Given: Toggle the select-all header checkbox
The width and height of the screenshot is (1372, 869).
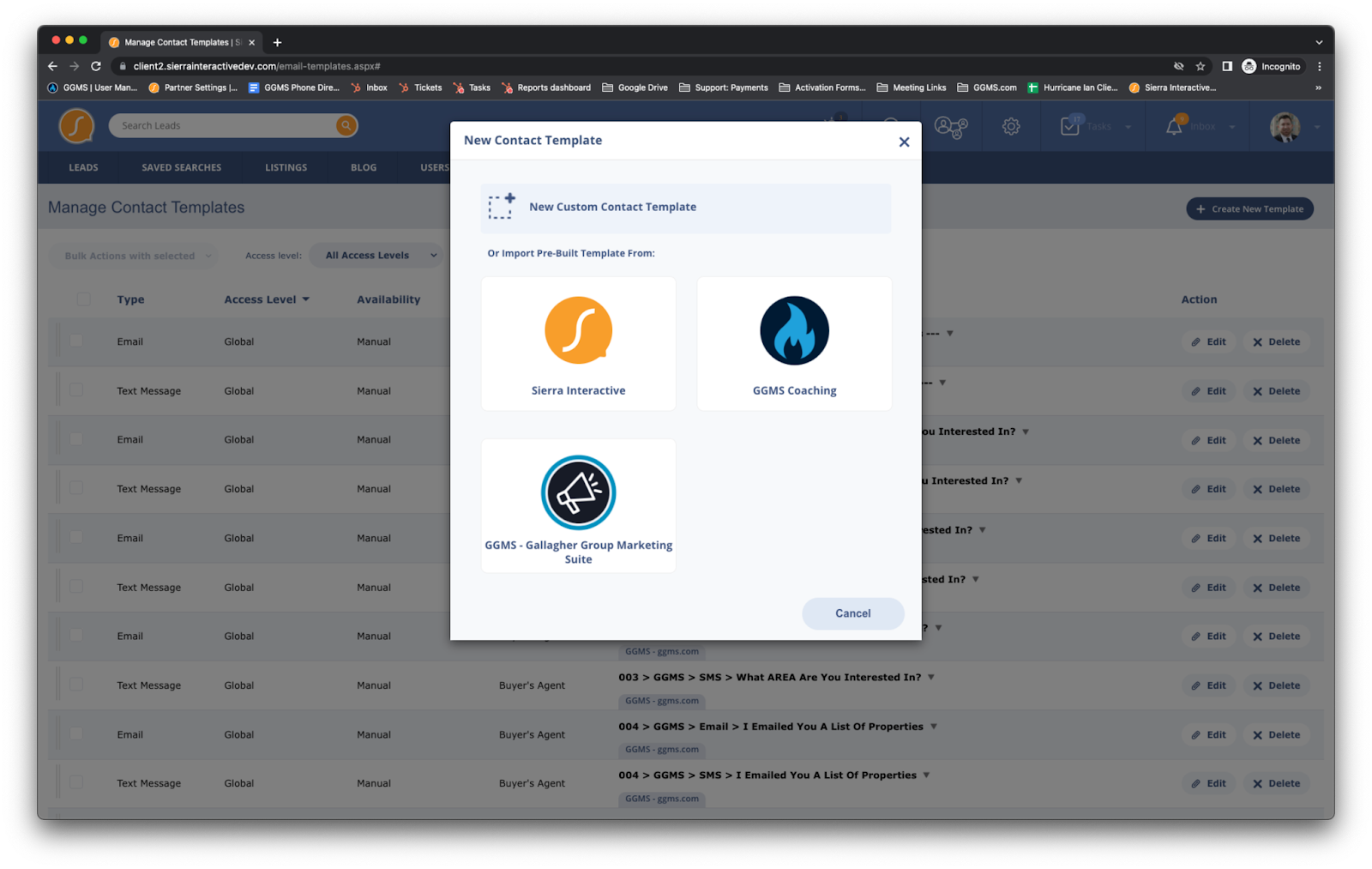Looking at the screenshot, I should tap(83, 299).
